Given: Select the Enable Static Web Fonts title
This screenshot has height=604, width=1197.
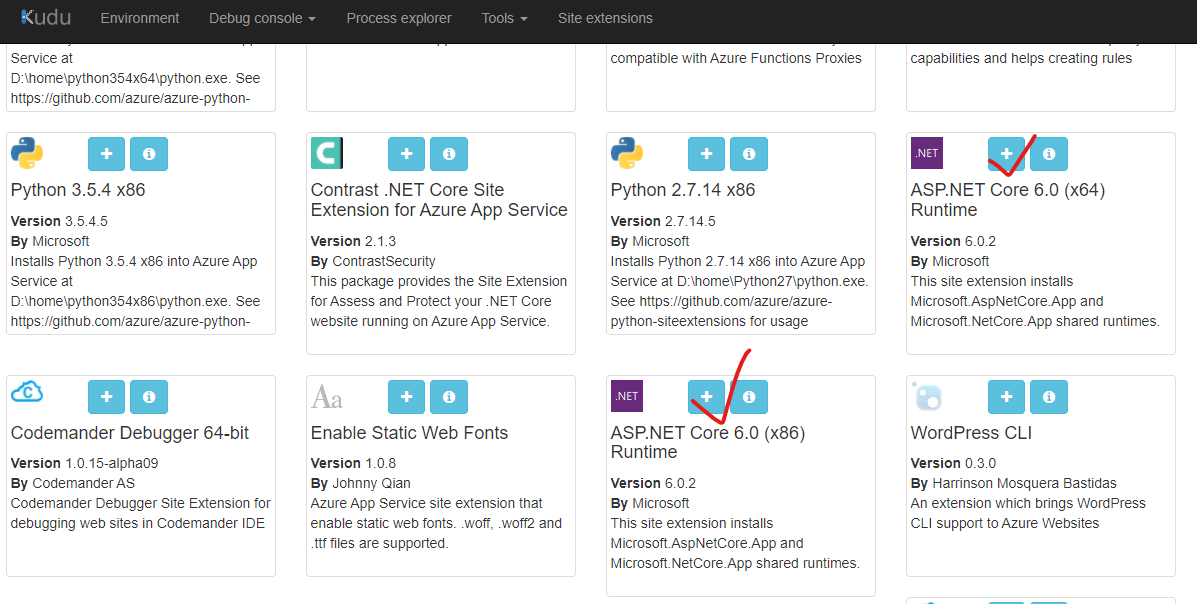Looking at the screenshot, I should coord(409,433).
